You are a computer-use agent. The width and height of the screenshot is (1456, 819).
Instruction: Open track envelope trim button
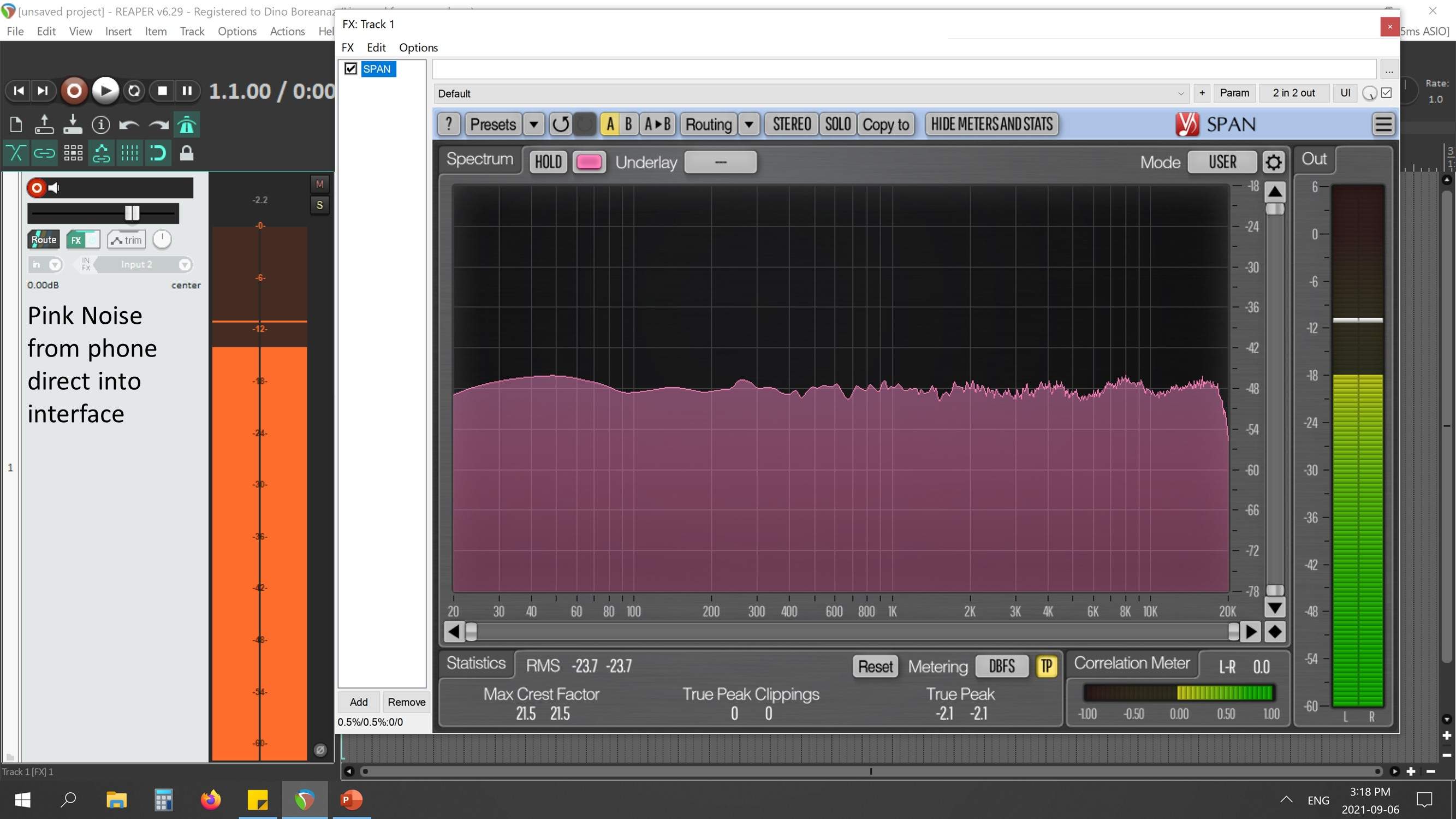pos(127,240)
